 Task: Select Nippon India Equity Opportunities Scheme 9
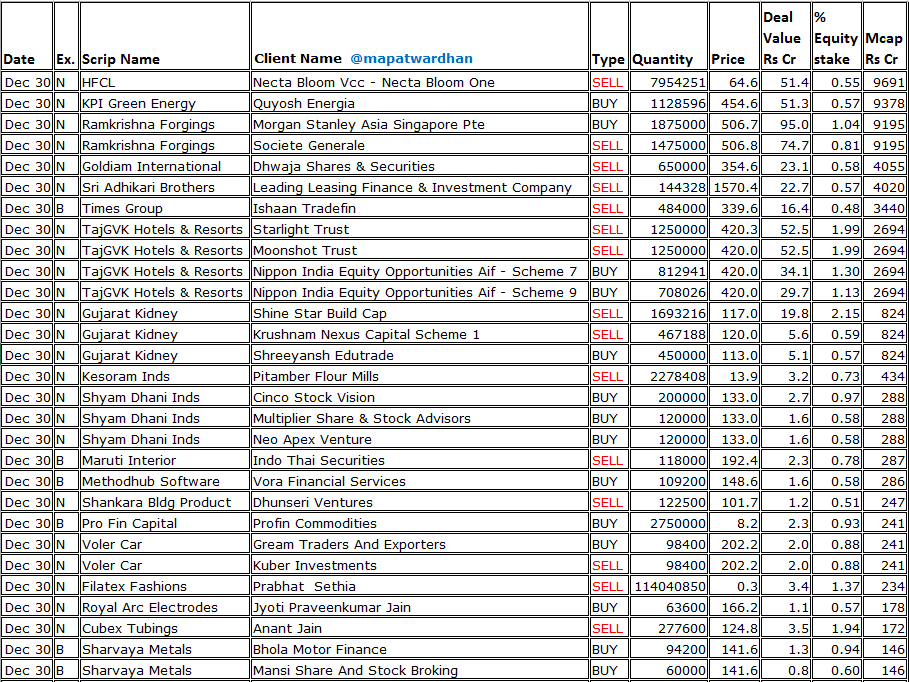(x=420, y=292)
